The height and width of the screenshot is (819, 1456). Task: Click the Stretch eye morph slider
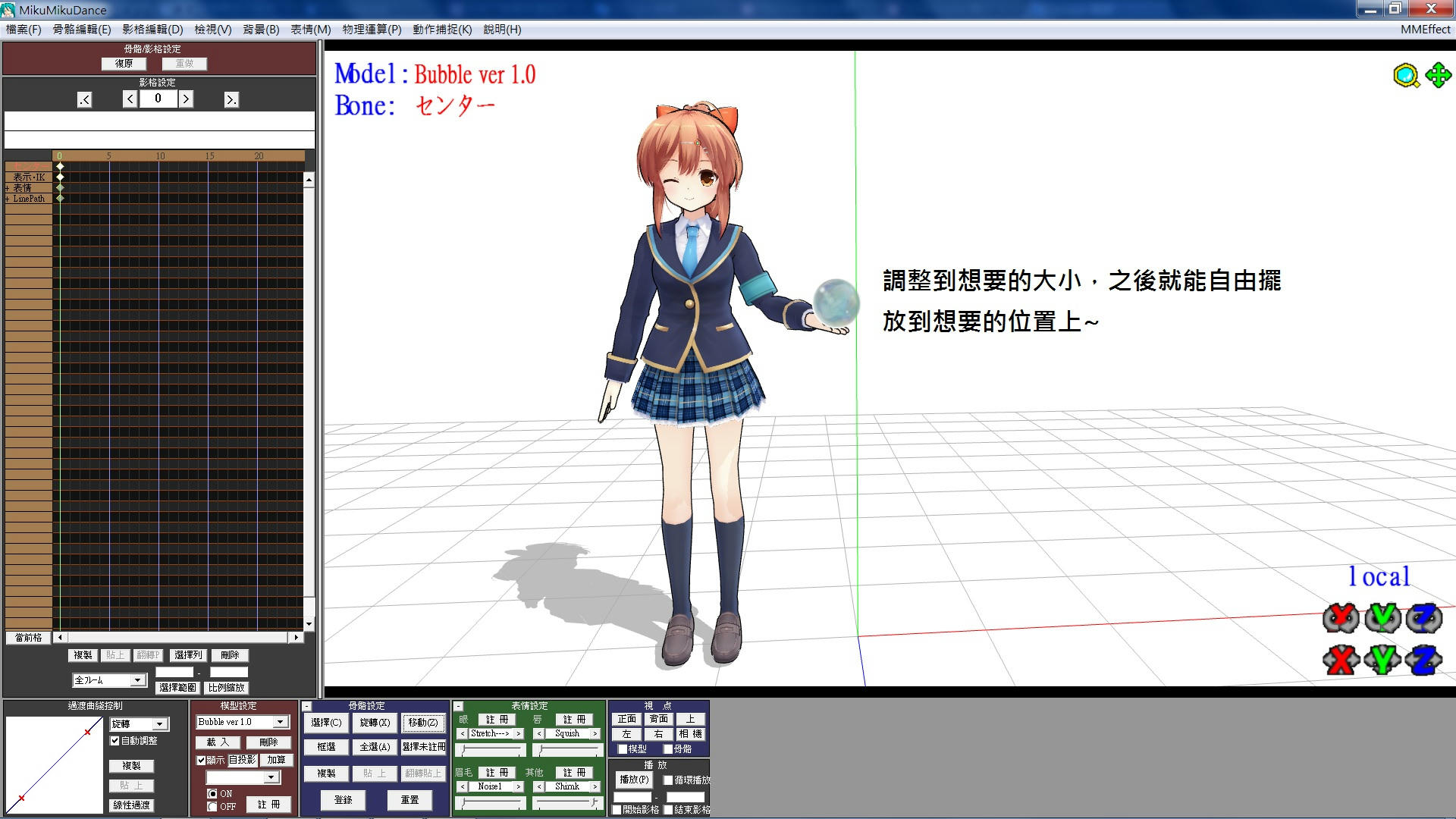pyautogui.click(x=491, y=750)
